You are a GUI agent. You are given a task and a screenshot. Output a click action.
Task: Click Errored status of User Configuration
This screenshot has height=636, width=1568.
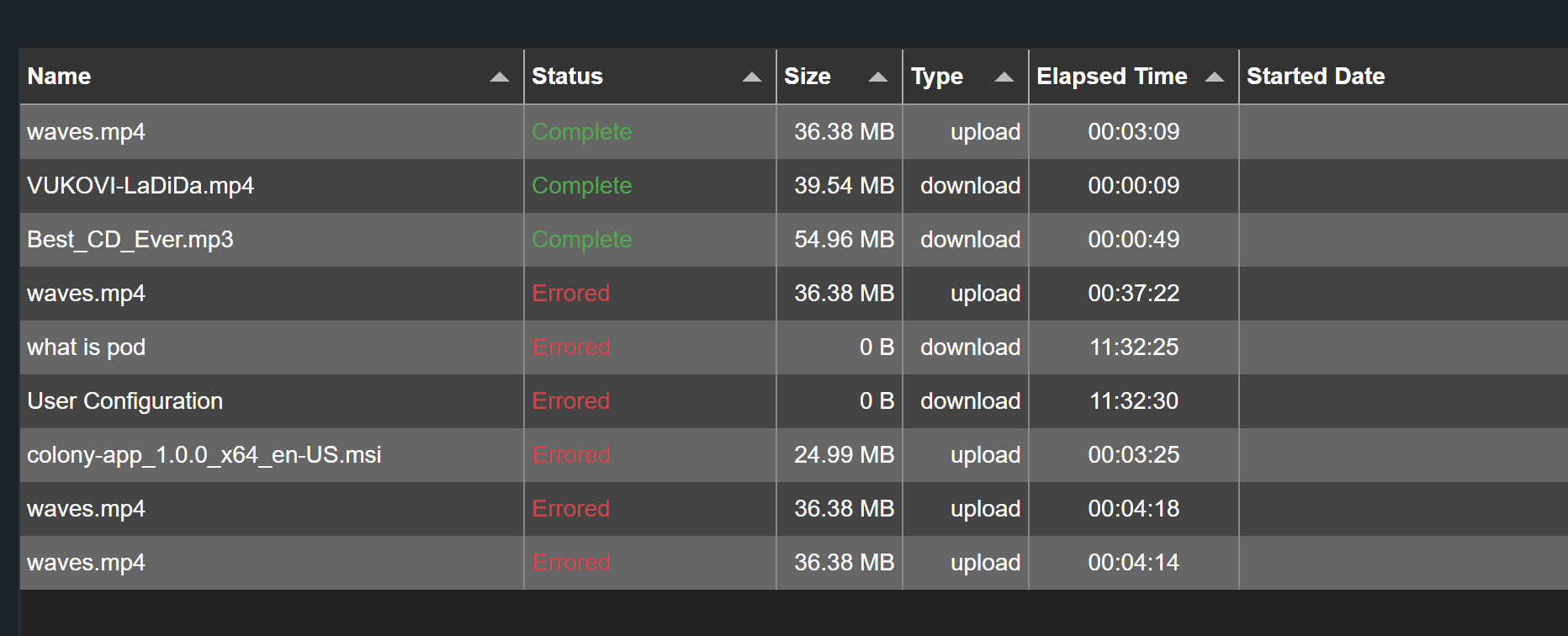coord(571,401)
